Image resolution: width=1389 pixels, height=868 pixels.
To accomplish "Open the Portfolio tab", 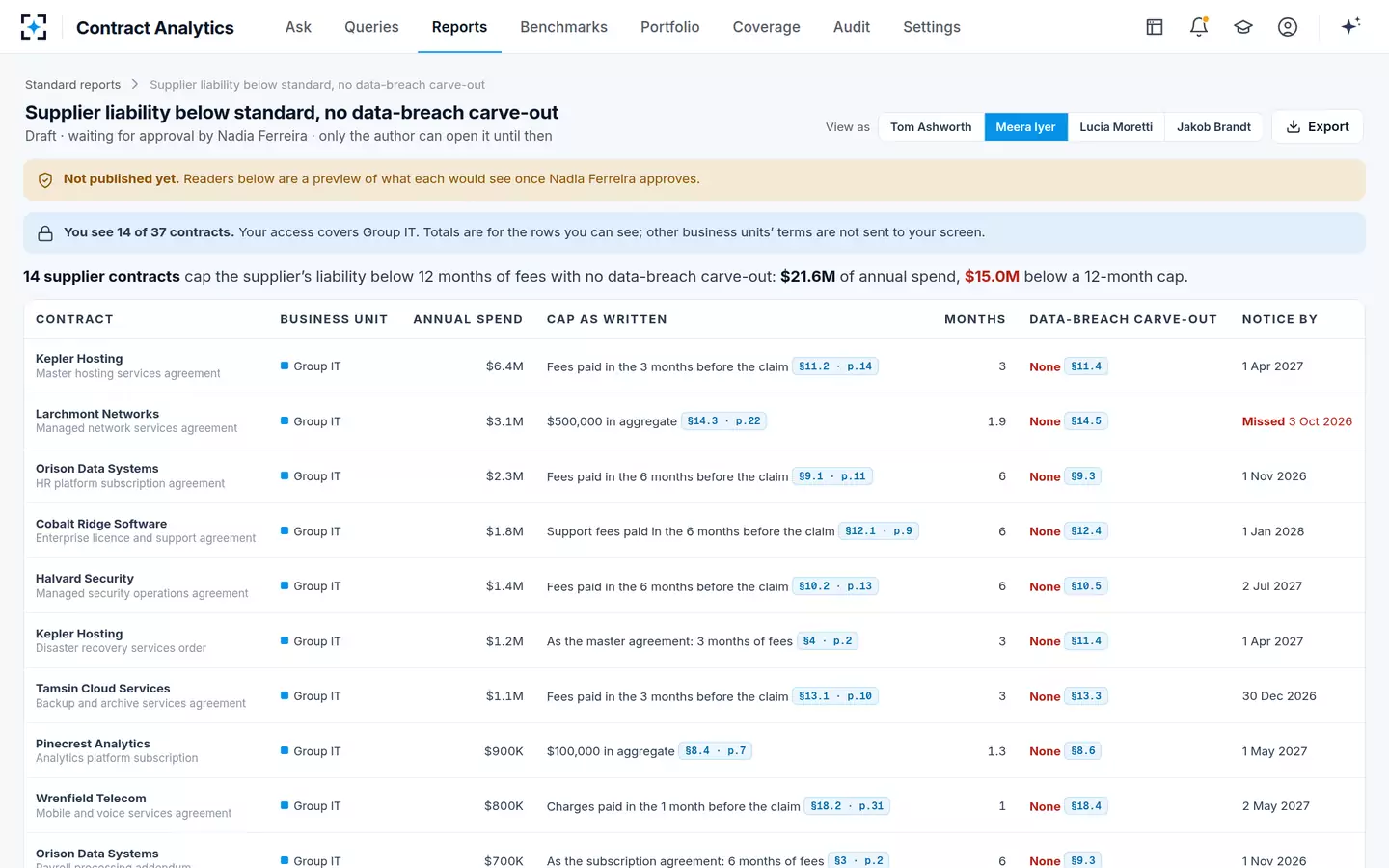I will click(x=669, y=27).
